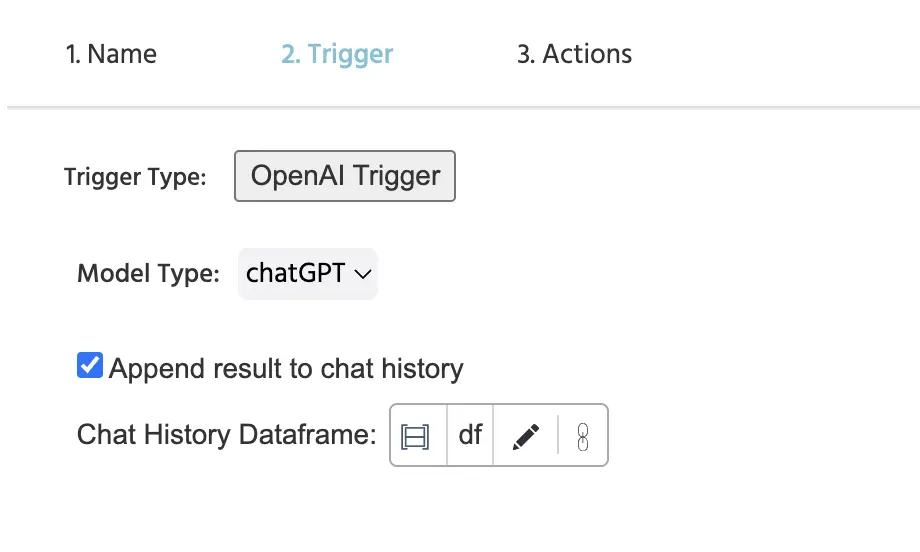This screenshot has width=920, height=552.
Task: Click the Trigger Type label
Action: (135, 177)
